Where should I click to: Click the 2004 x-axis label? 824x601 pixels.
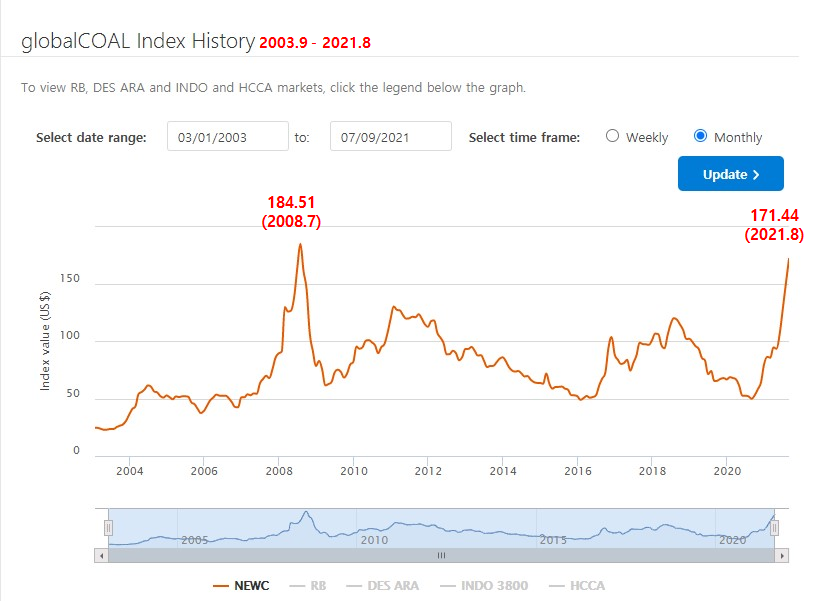coord(129,471)
